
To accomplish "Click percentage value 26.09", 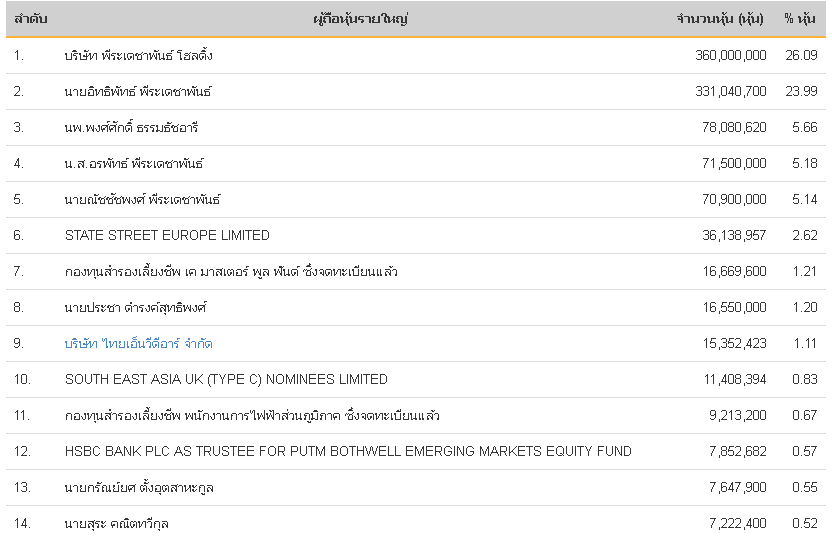I will (x=801, y=55).
